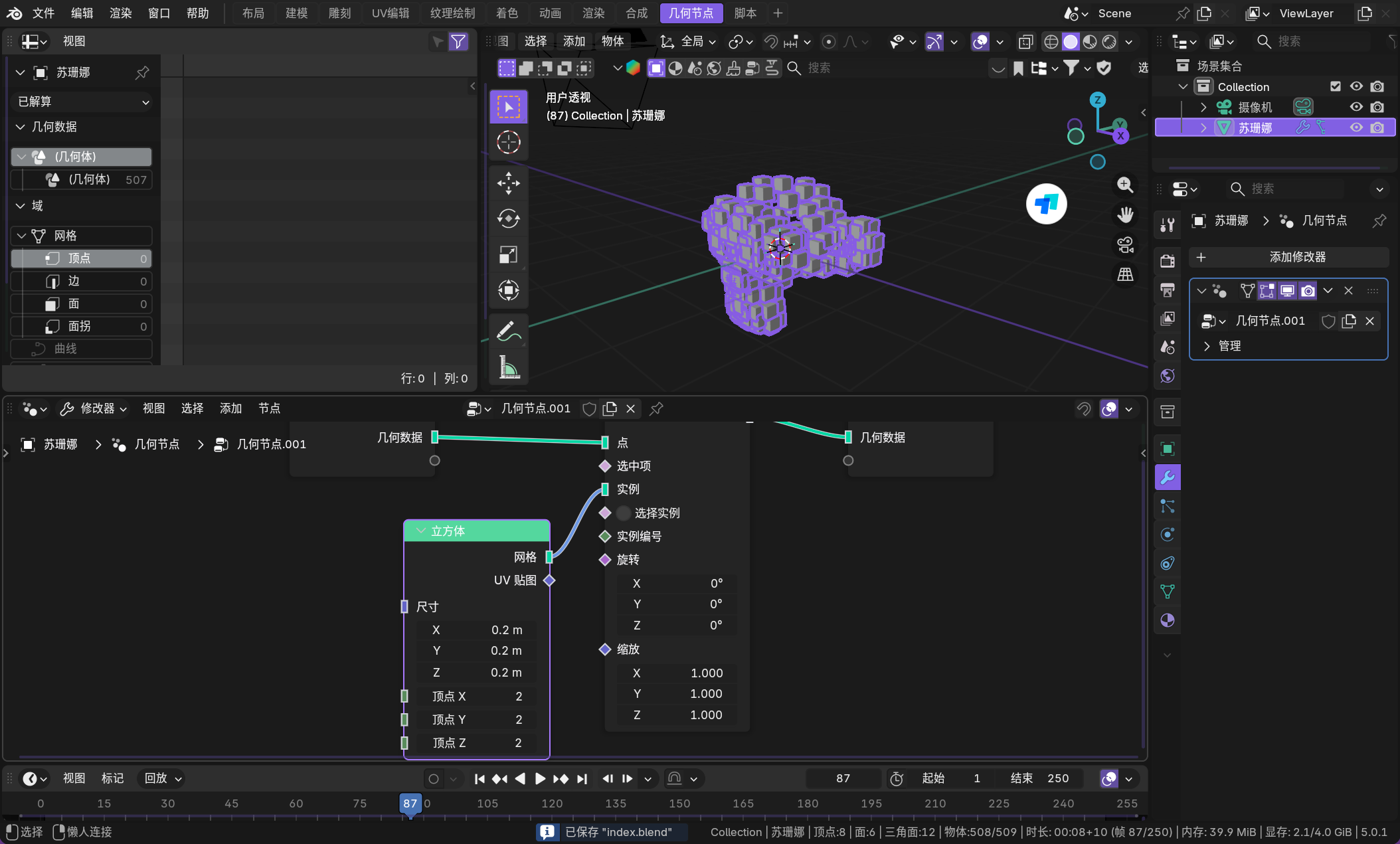The width and height of the screenshot is (1400, 844).
Task: Open the 已解算 evaluation dropdown
Action: coord(82,102)
